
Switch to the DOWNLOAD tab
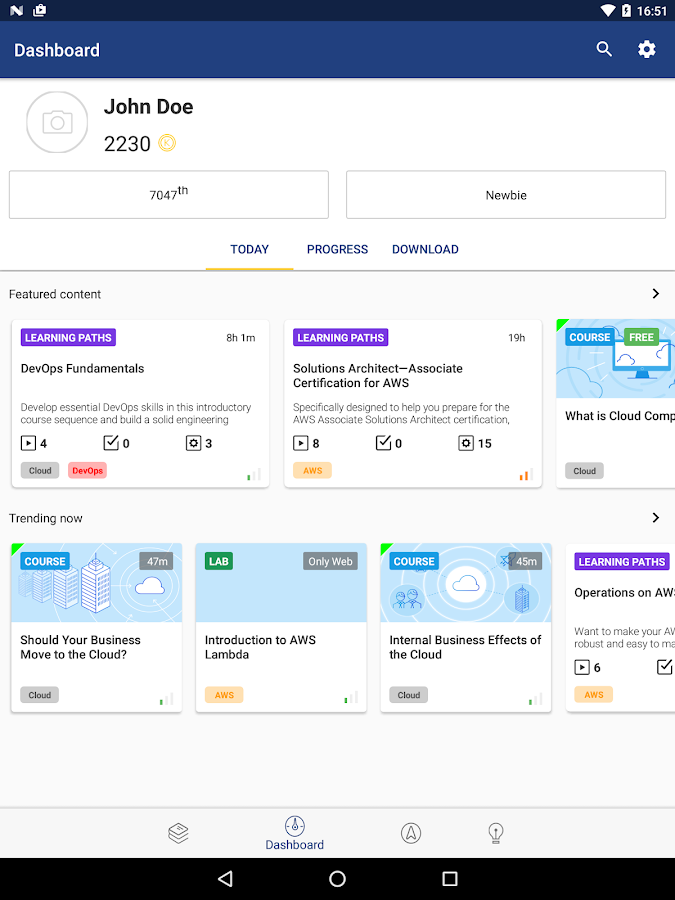tap(425, 249)
